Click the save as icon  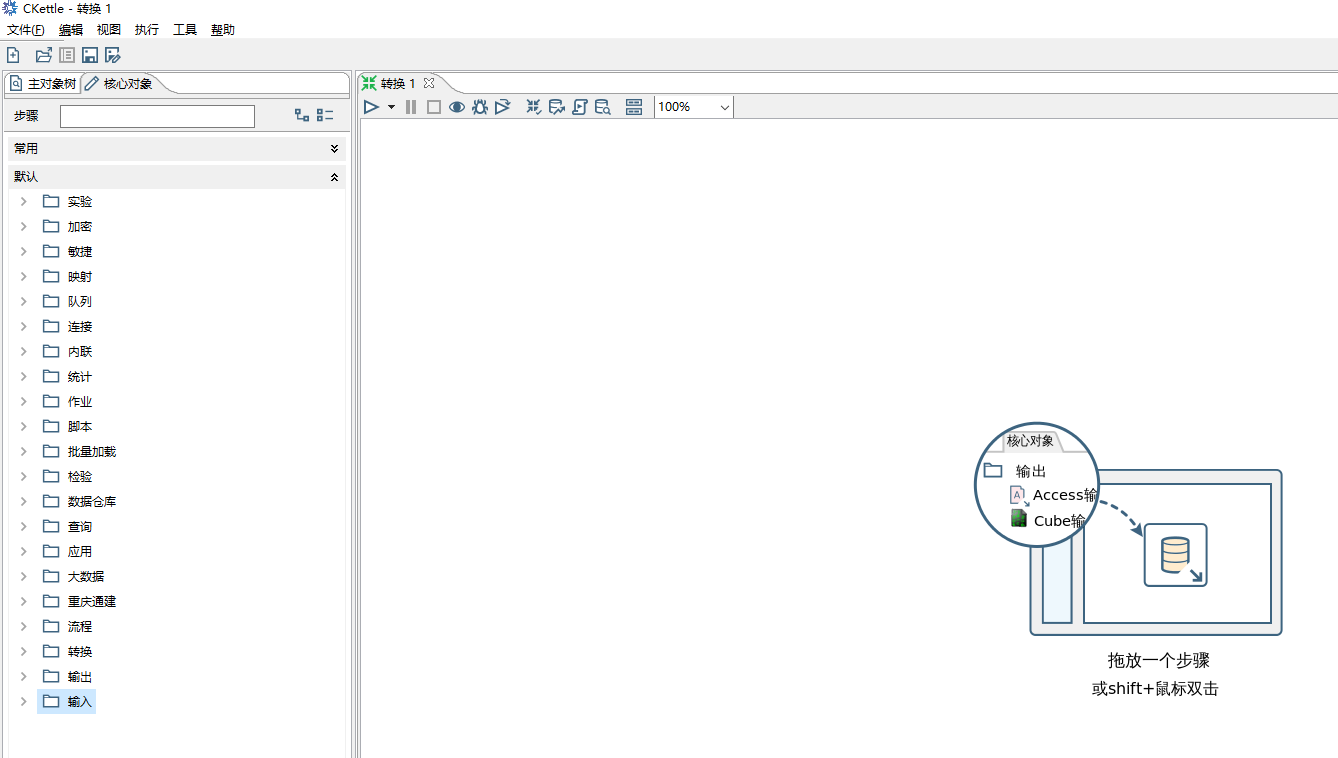(x=113, y=55)
